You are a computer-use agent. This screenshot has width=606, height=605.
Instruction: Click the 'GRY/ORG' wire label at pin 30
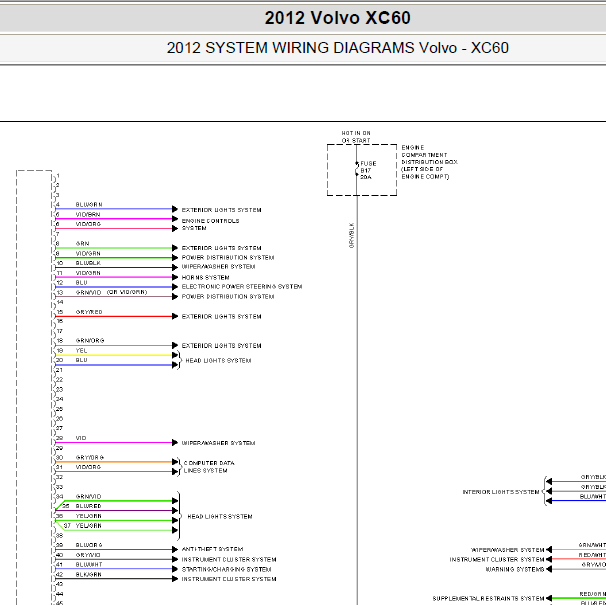90,457
